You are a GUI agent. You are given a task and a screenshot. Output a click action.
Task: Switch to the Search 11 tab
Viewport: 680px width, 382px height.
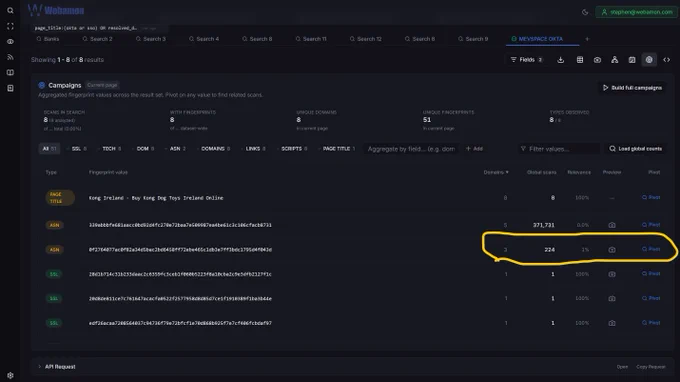click(x=311, y=39)
